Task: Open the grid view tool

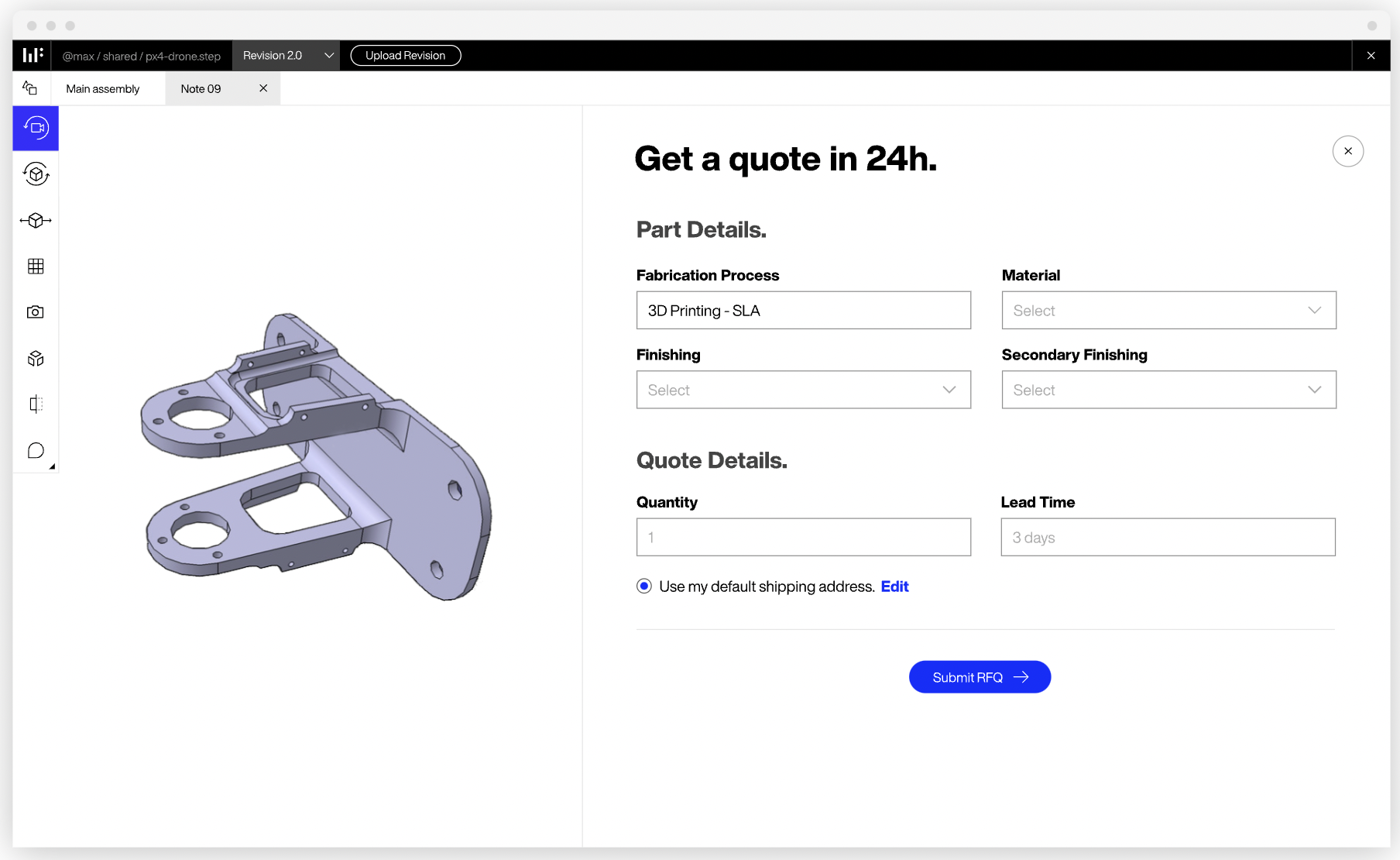Action: coord(35,266)
